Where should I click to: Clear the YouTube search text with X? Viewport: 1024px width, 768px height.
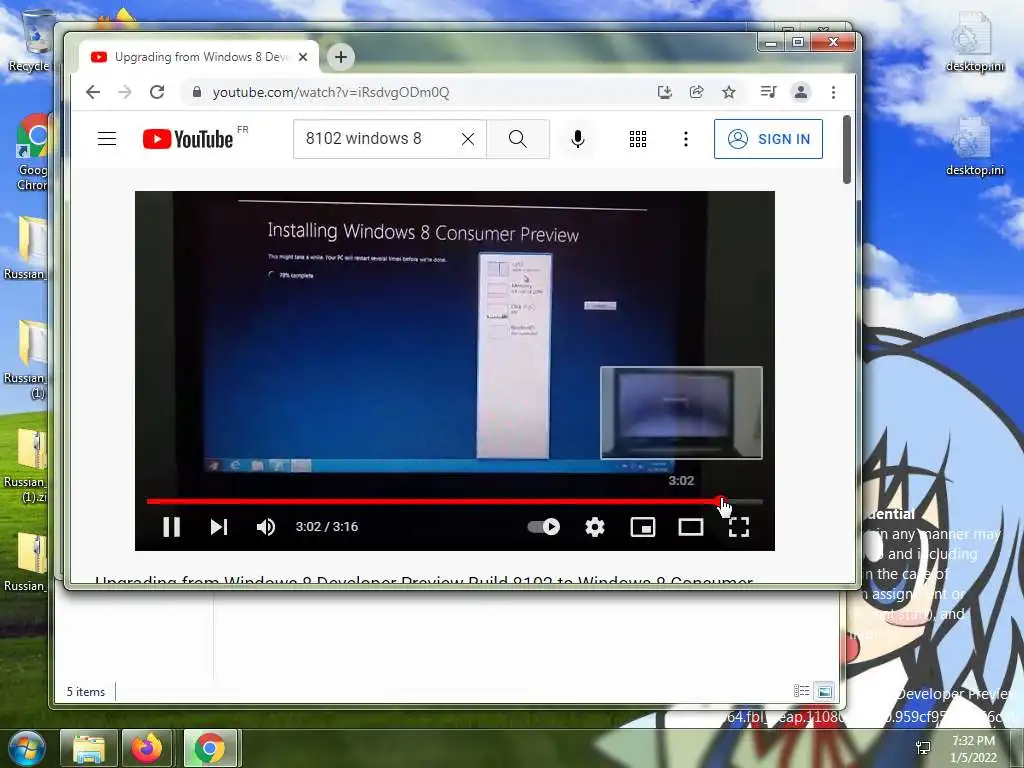pyautogui.click(x=468, y=138)
